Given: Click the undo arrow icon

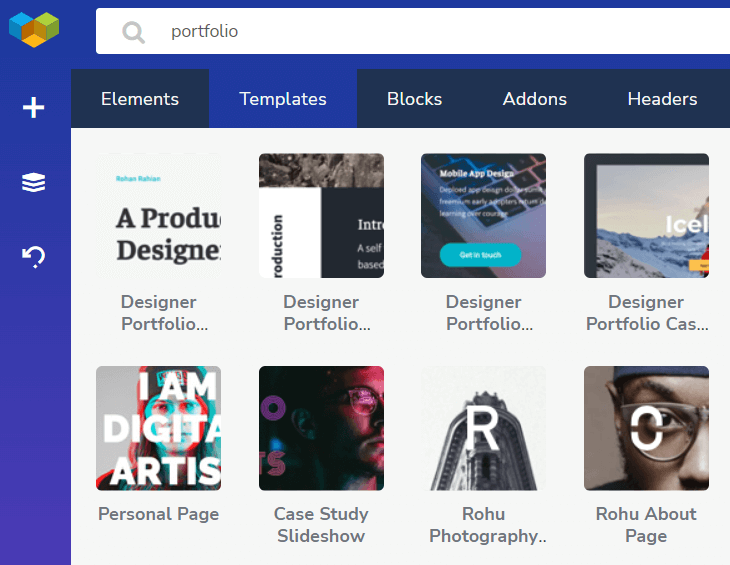Looking at the screenshot, I should [x=34, y=257].
